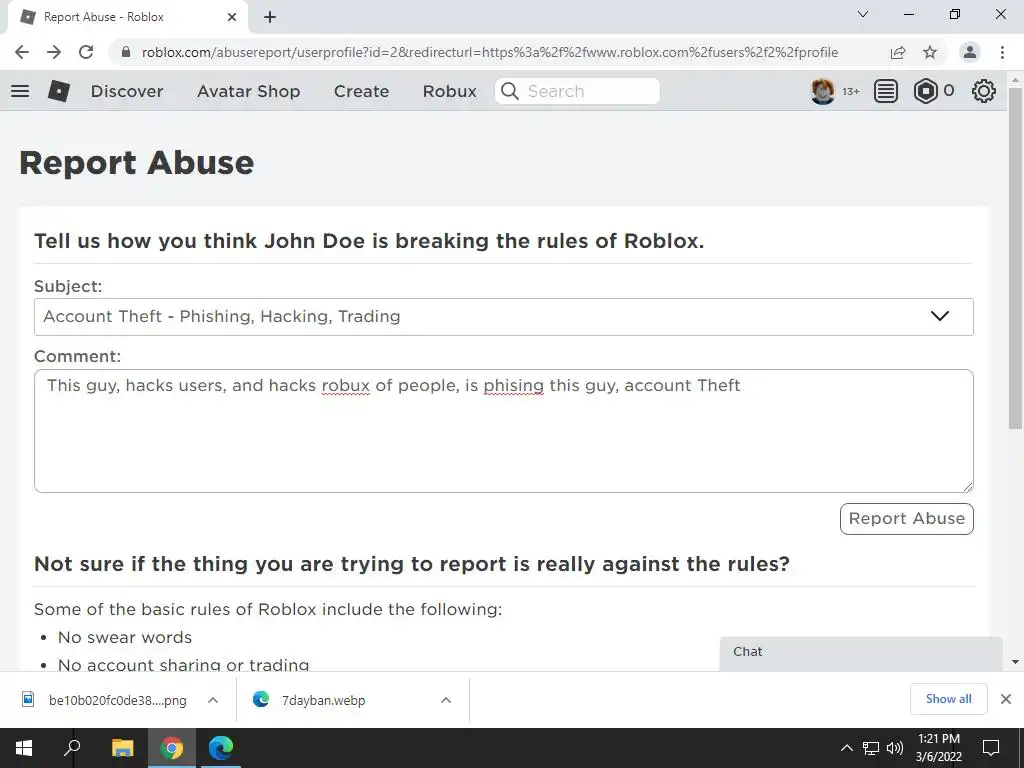Open downloaded 7dayban.webp file
Image resolution: width=1024 pixels, height=768 pixels.
324,700
